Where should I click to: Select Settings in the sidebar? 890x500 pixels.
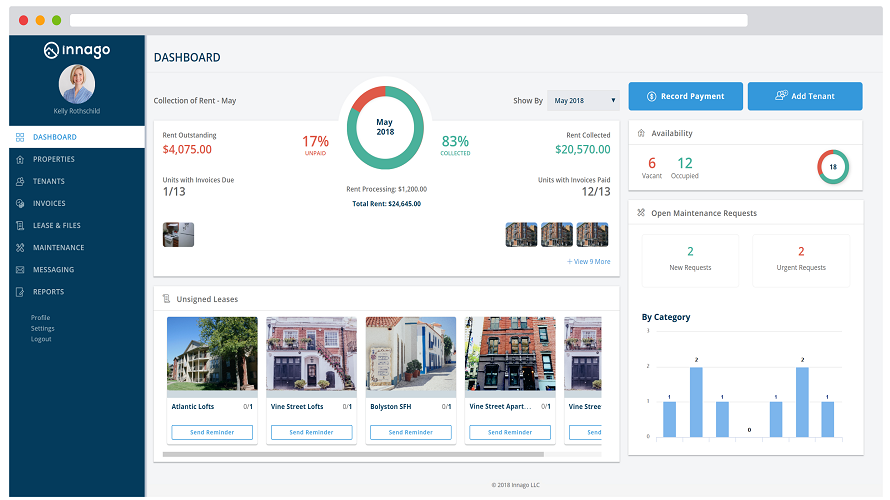click(x=42, y=328)
